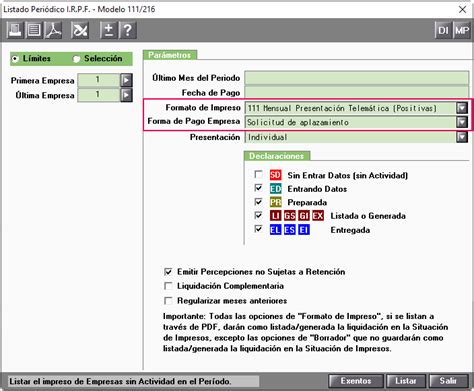Select the Parámetros tab
The height and width of the screenshot is (391, 474).
[x=170, y=55]
